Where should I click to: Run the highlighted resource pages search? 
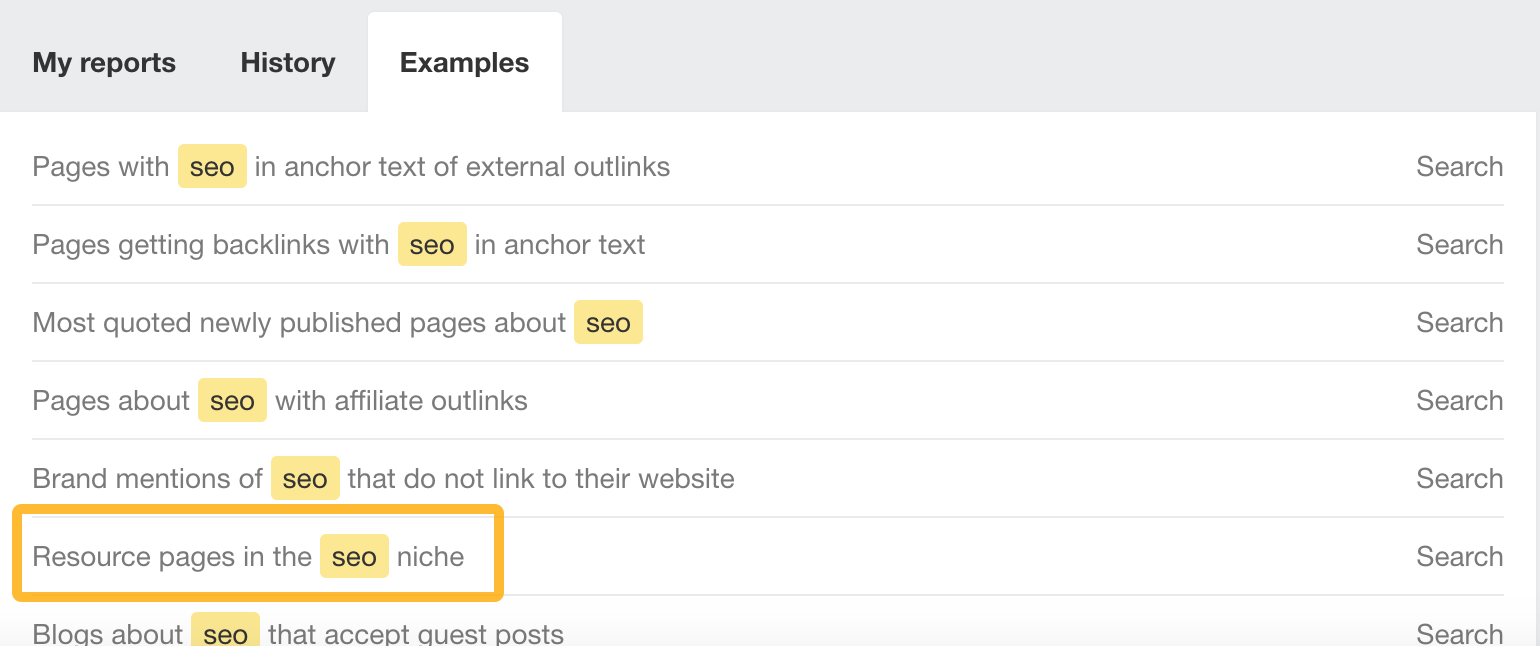point(1459,556)
